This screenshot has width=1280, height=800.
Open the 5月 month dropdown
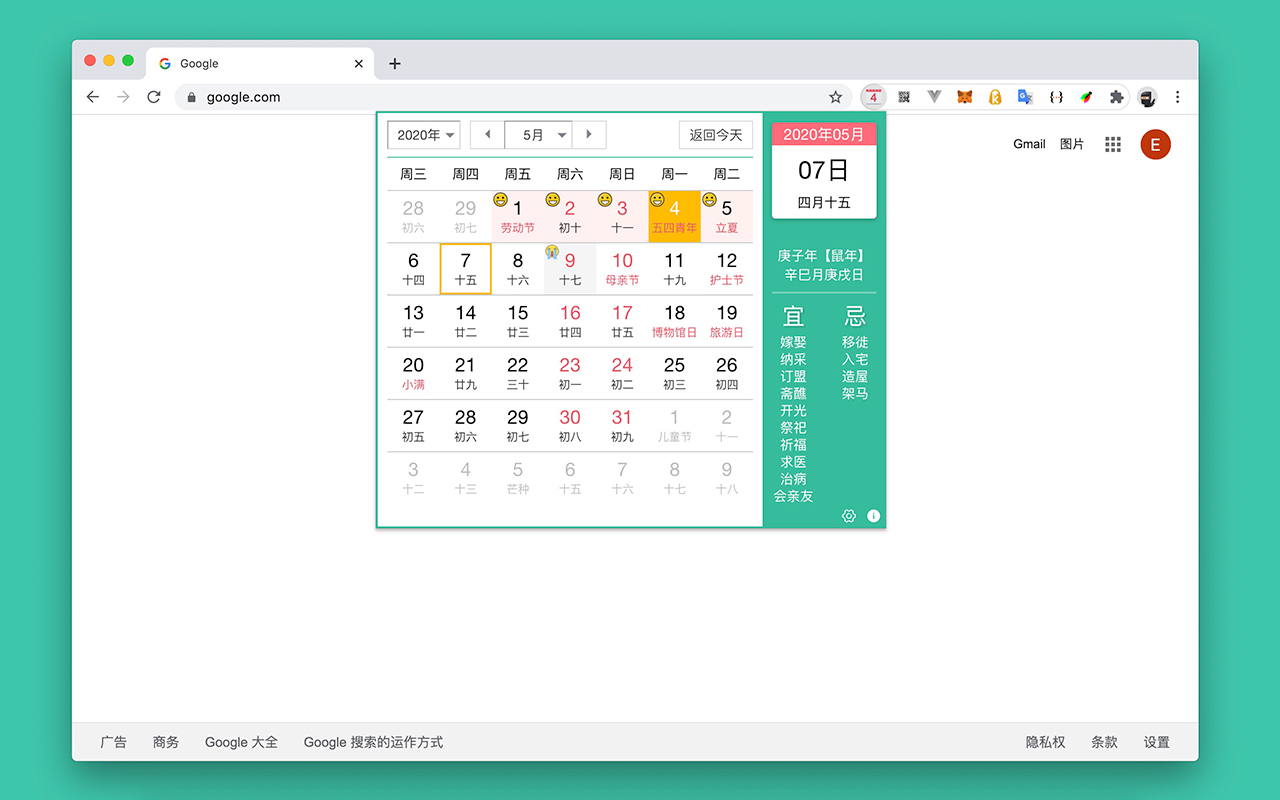(538, 135)
